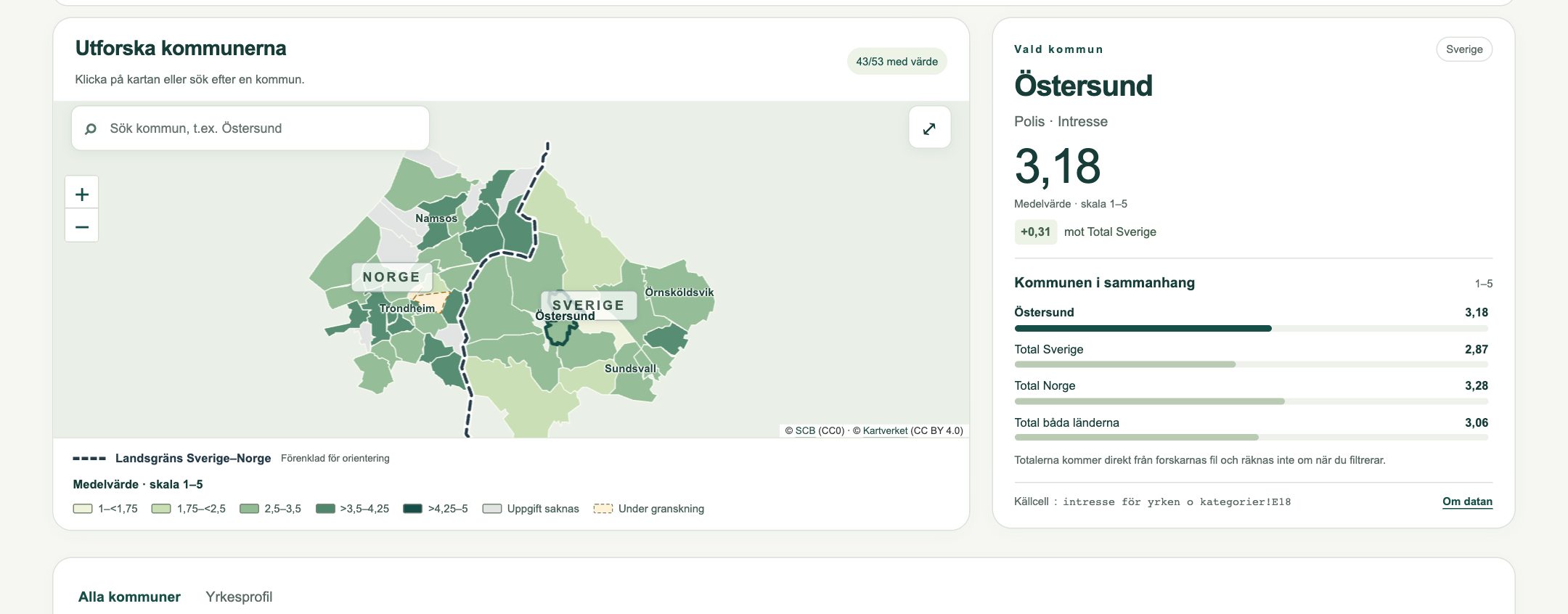Click the Uppgift saknas legend swatch
Image resolution: width=1568 pixels, height=614 pixels.
[492, 509]
